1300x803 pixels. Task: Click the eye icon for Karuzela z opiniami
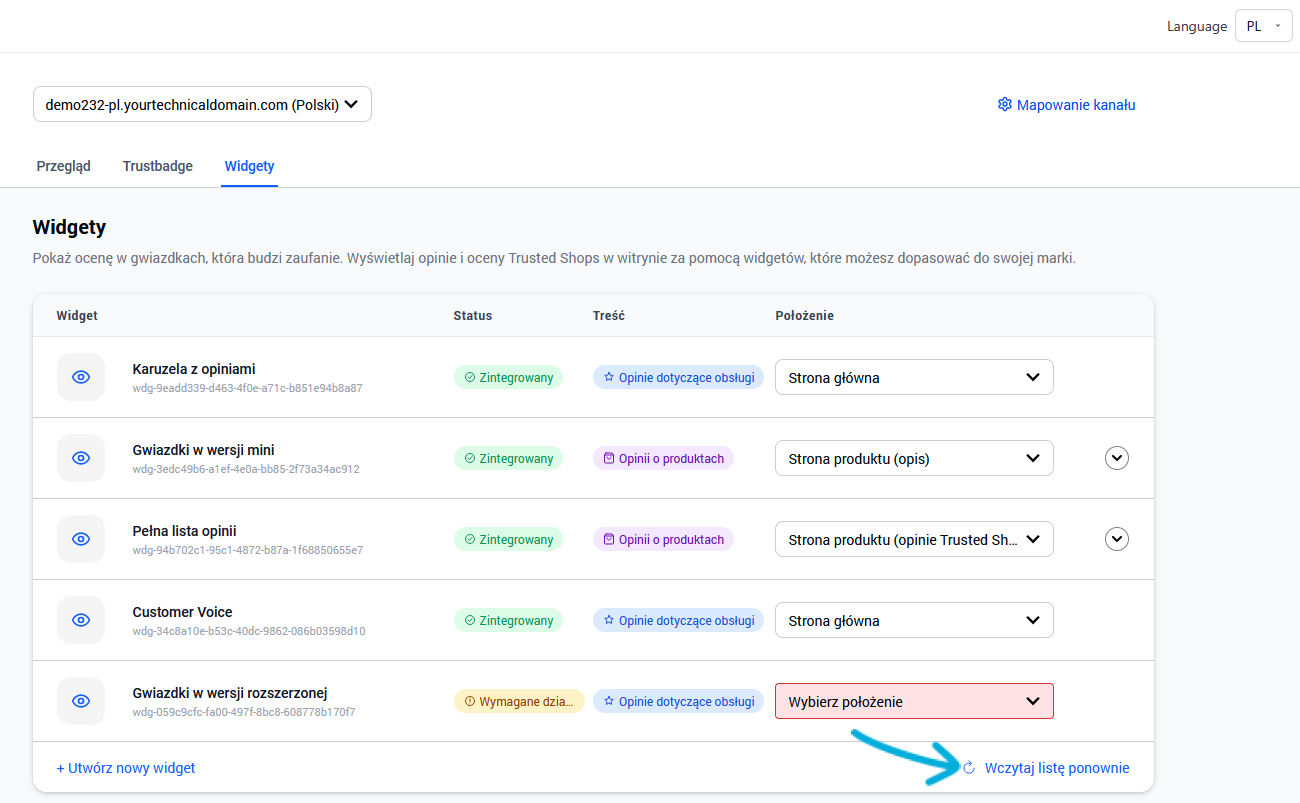(81, 377)
